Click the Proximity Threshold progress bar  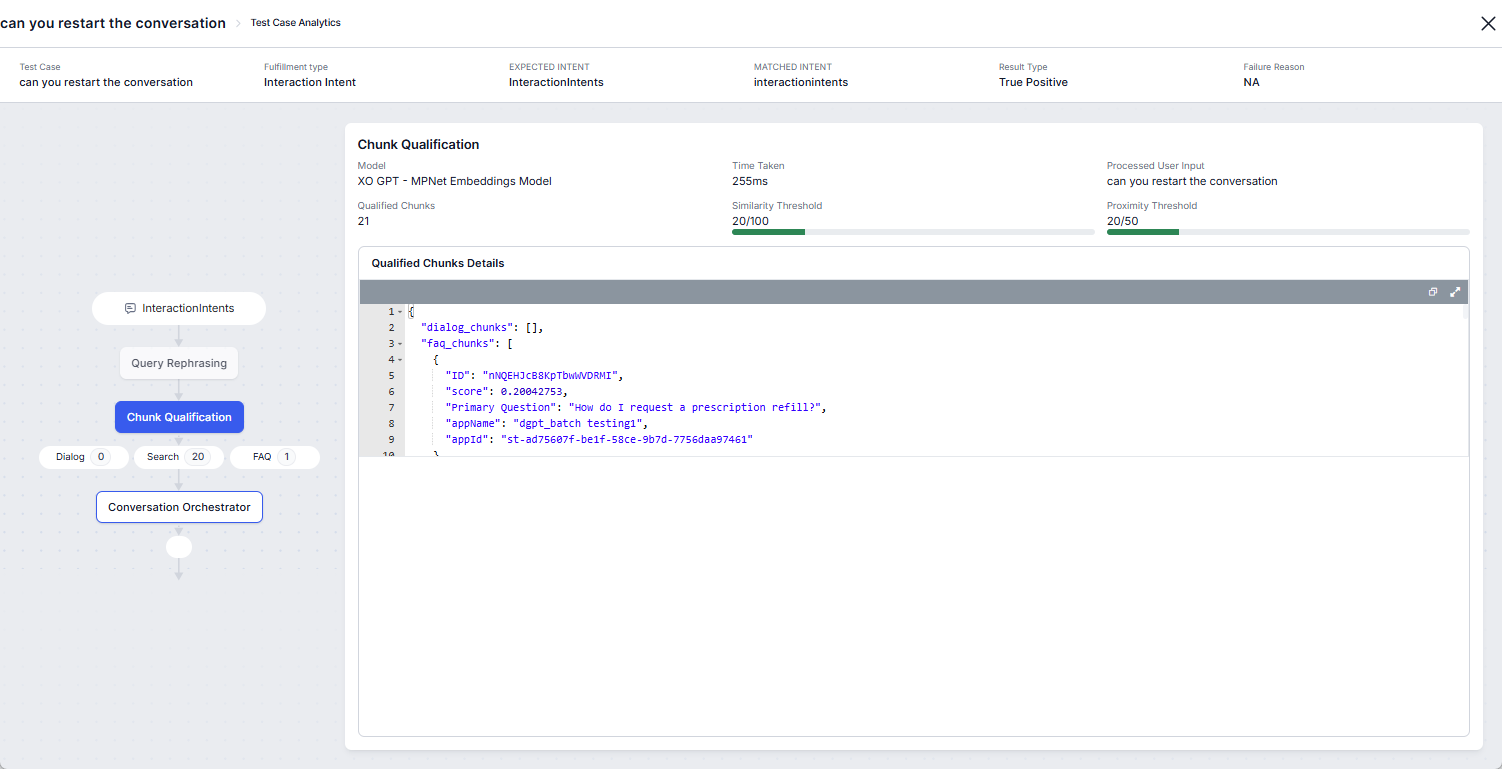tap(1287, 232)
